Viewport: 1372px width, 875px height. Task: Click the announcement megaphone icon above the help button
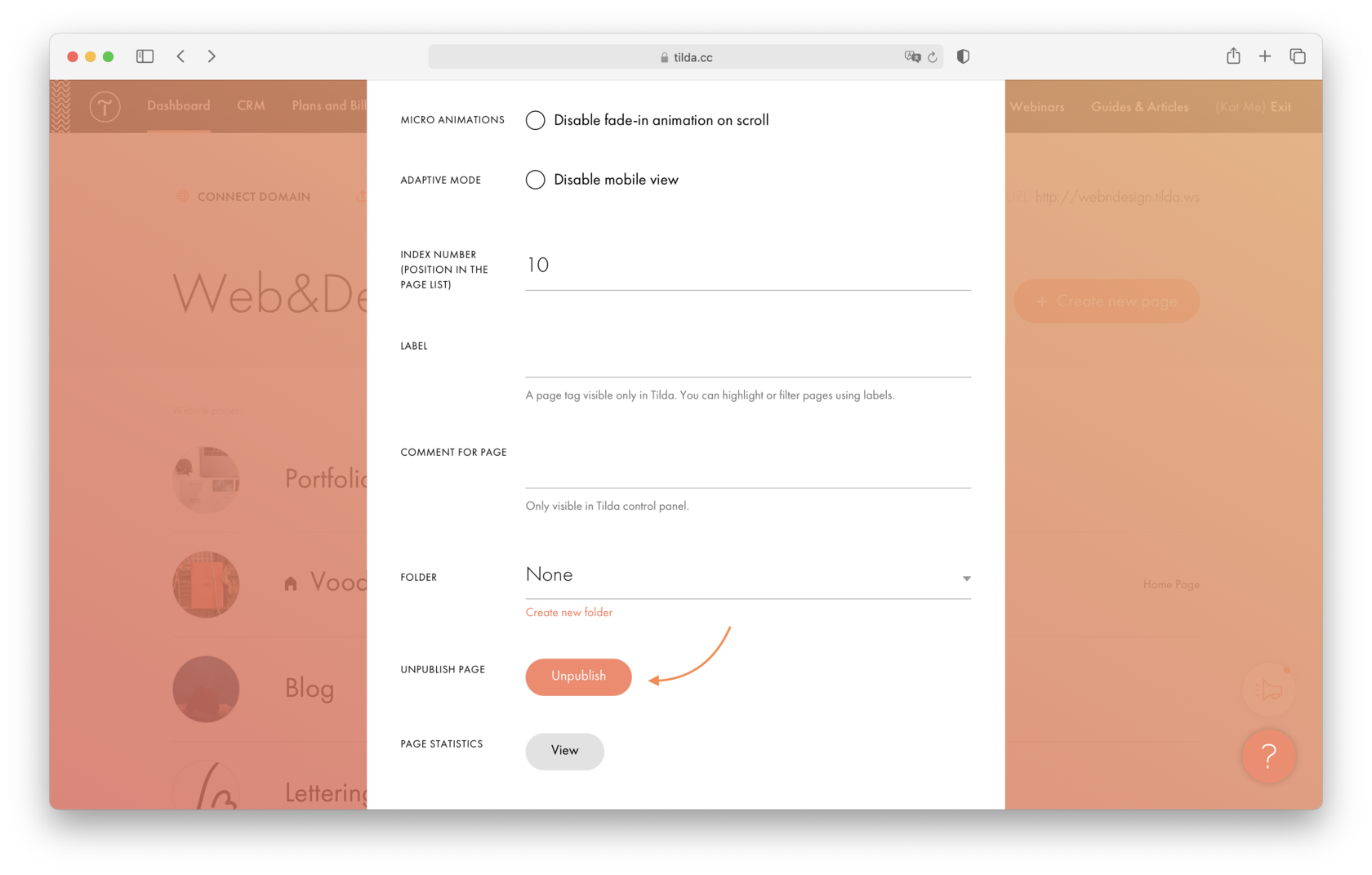pos(1269,689)
